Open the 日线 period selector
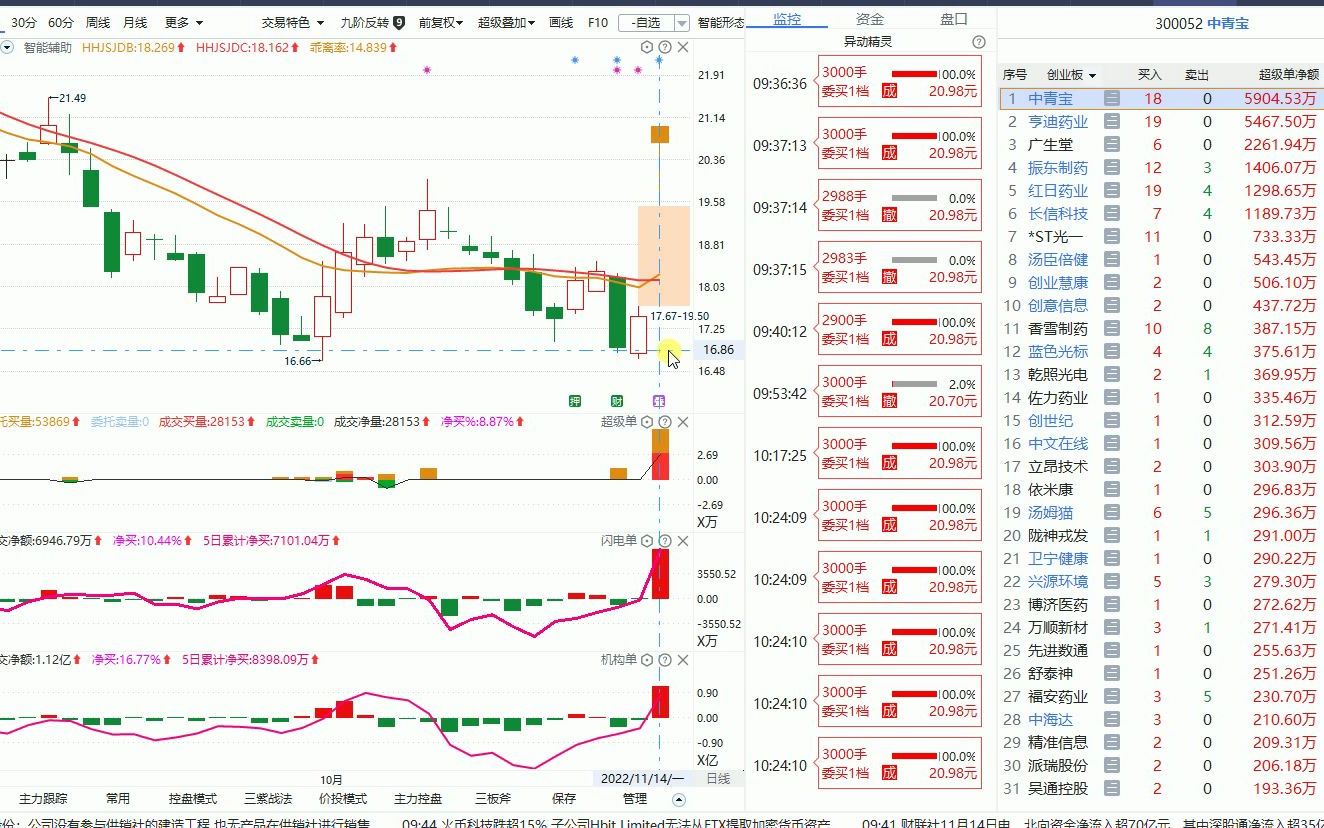The image size is (1324, 828). (718, 778)
